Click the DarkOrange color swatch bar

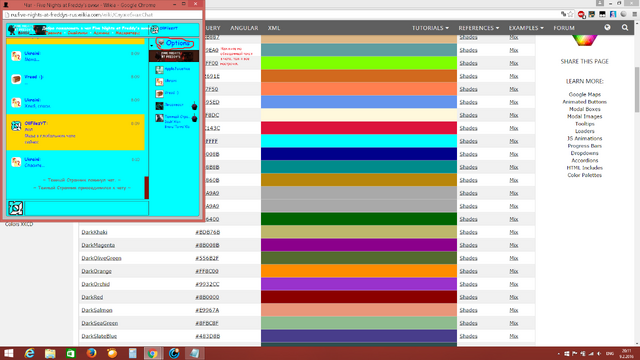(x=359, y=271)
